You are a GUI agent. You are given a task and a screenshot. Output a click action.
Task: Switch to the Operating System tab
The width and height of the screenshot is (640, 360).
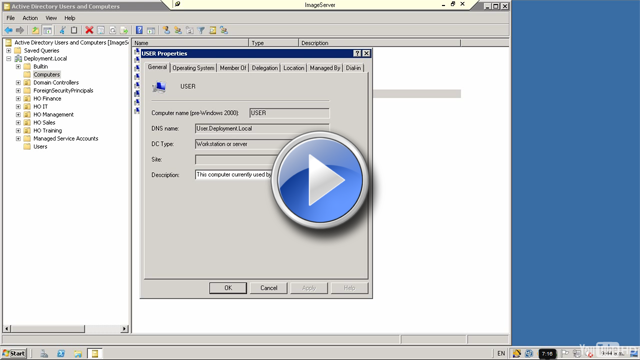click(193, 68)
